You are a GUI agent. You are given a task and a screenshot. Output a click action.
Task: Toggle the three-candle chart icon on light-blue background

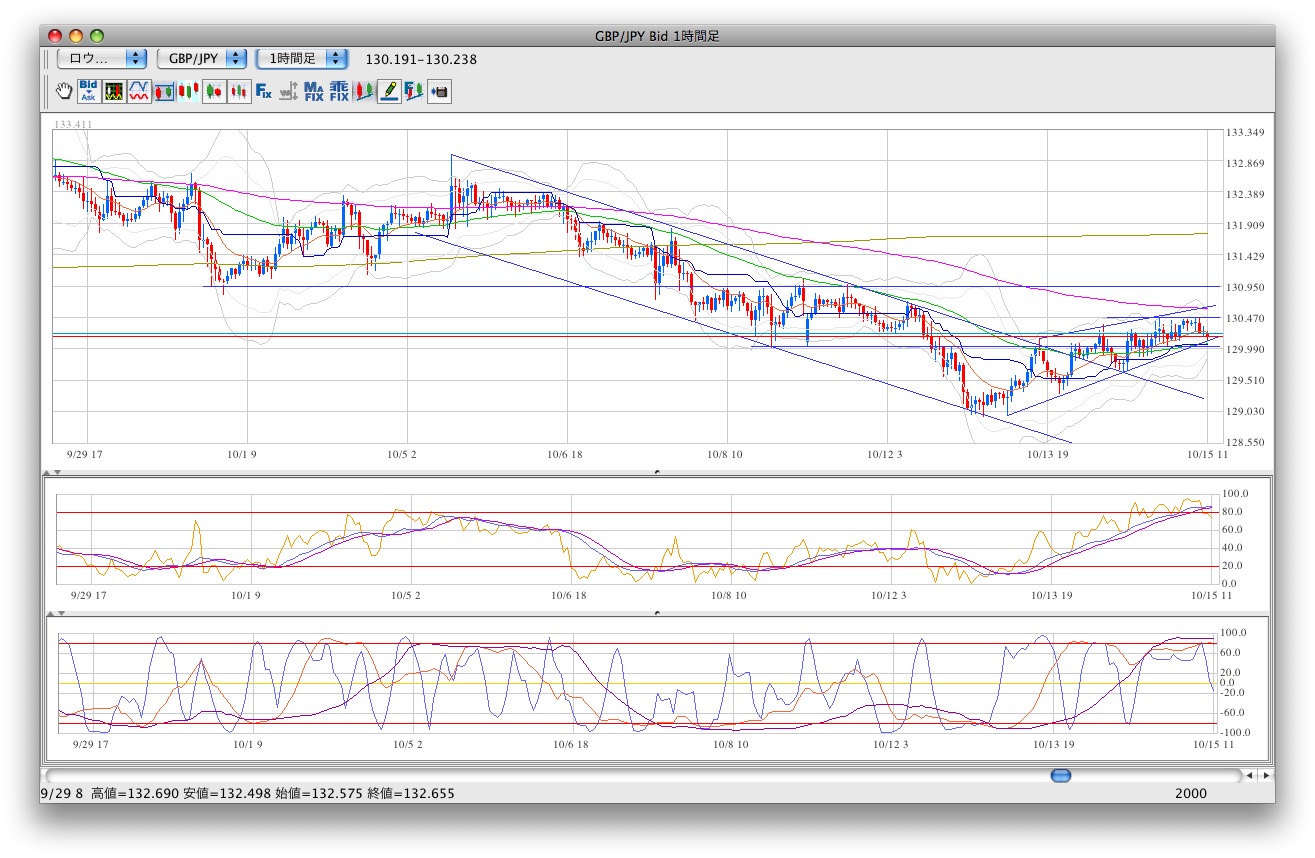189,92
